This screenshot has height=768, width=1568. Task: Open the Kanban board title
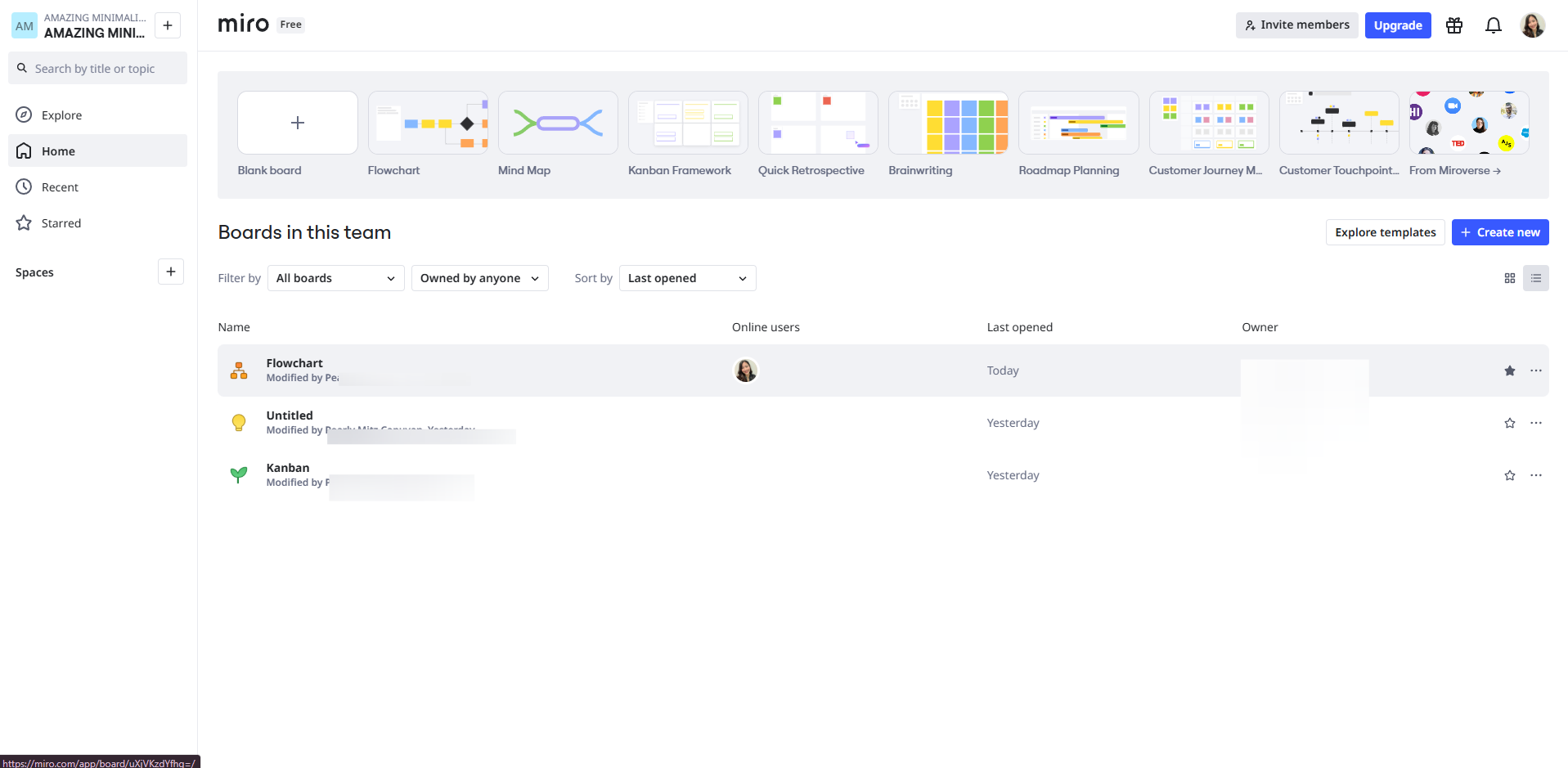click(x=288, y=468)
